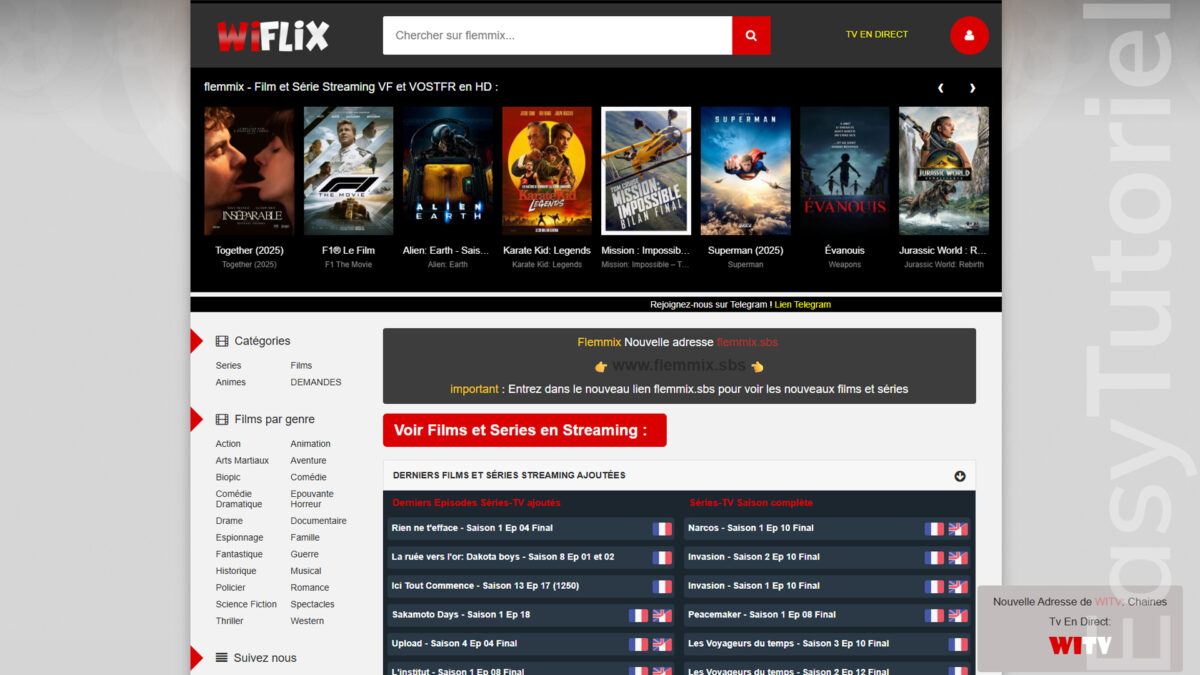1200x675 pixels.
Task: Click film icon beside Films par genre
Action: pos(222,419)
